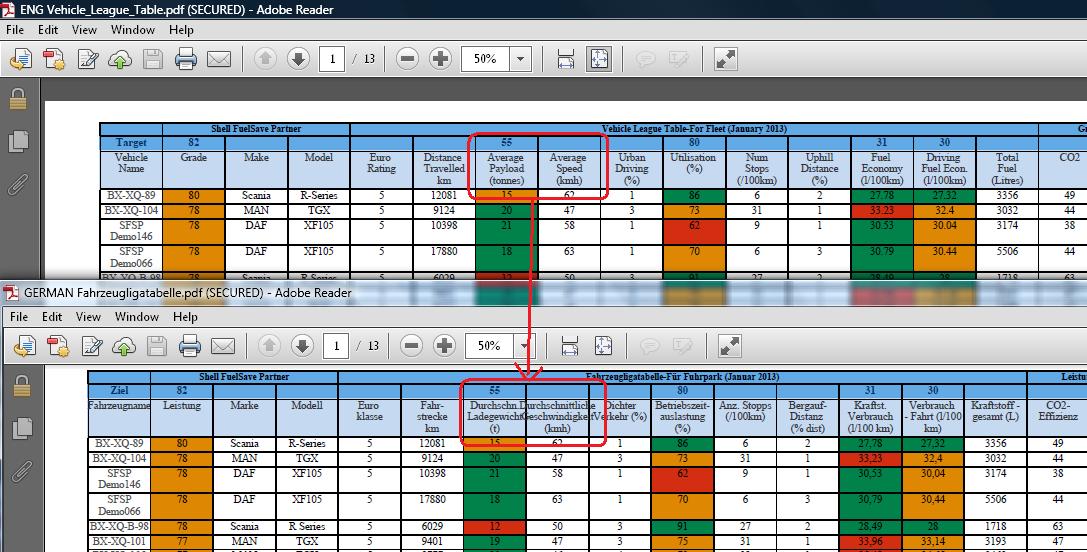Click 'Average Speed (kmh)' header in ENG table
1087x552 pixels.
pyautogui.click(x=568, y=169)
